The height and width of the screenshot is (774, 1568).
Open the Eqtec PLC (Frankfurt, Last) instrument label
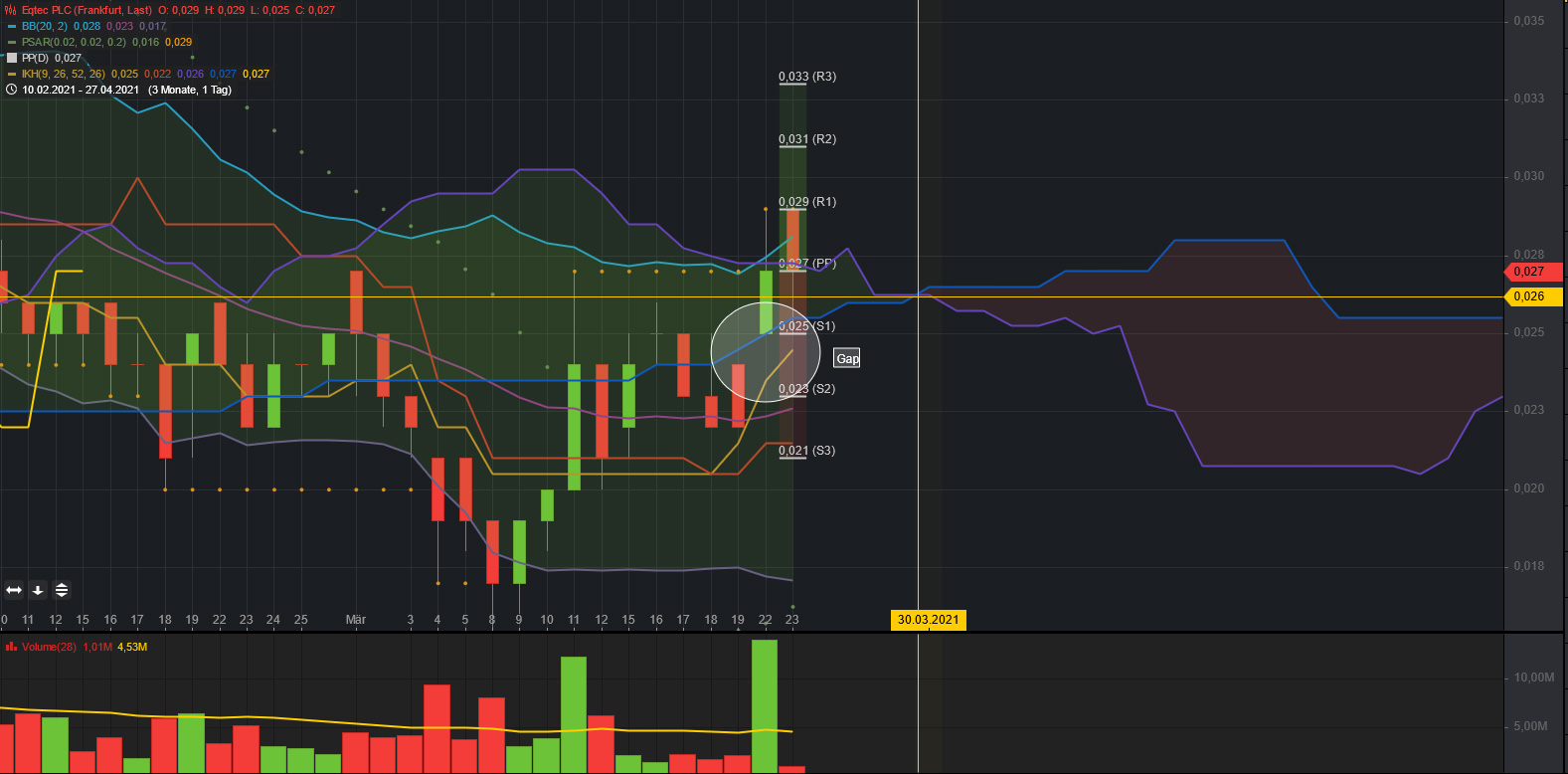(x=87, y=10)
